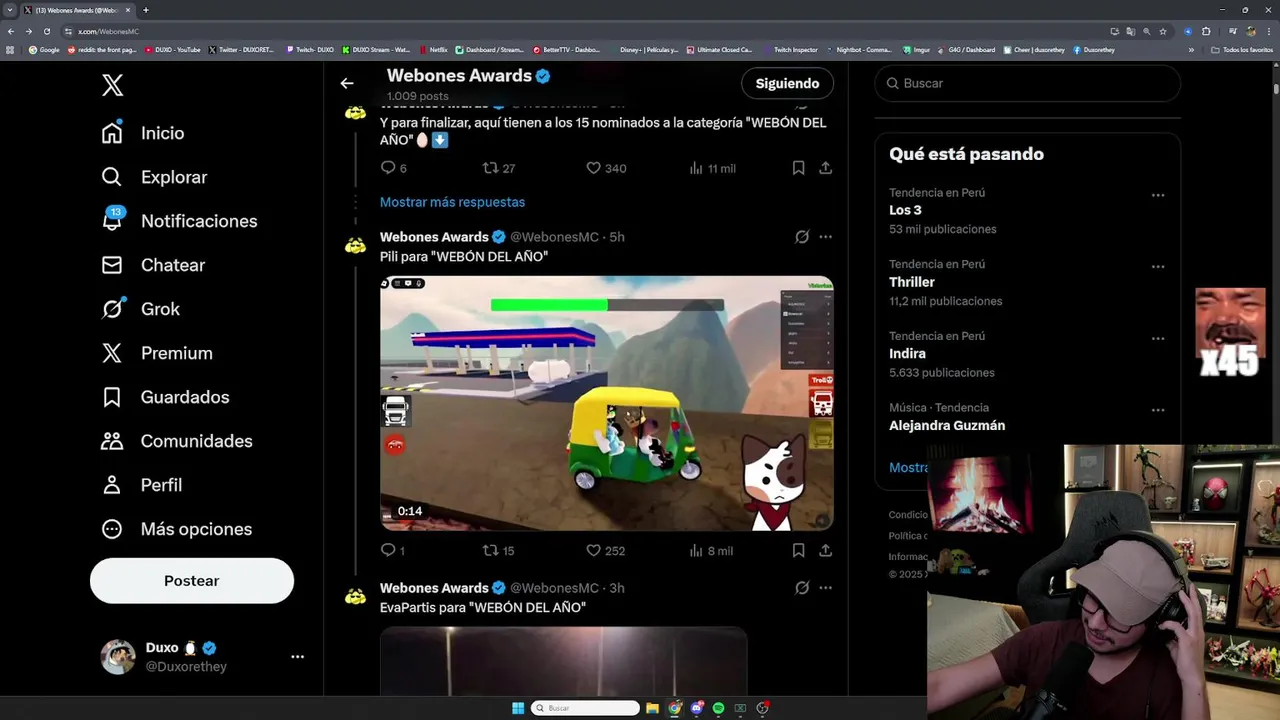This screenshot has width=1280, height=720.
Task: Click the taskbar Buscar search box
Action: tap(585, 708)
